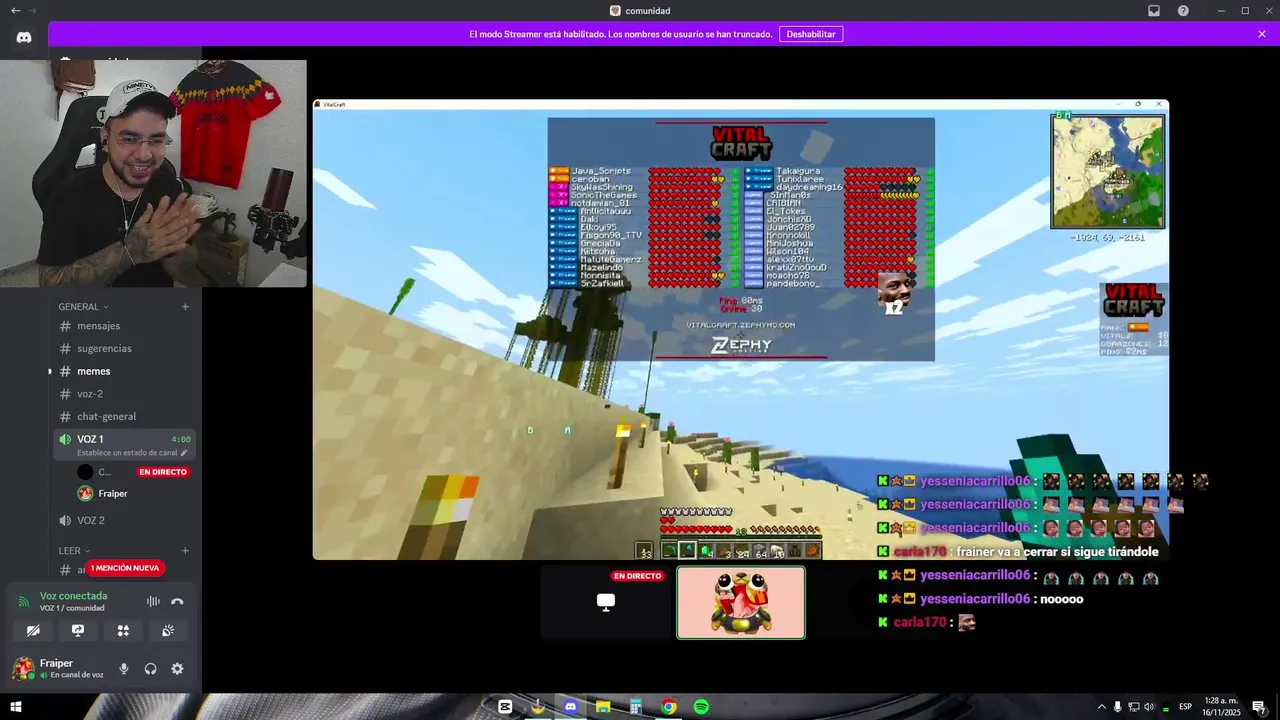The height and width of the screenshot is (720, 1280).
Task: Click the streamer webcam overlay
Action: point(153,173)
